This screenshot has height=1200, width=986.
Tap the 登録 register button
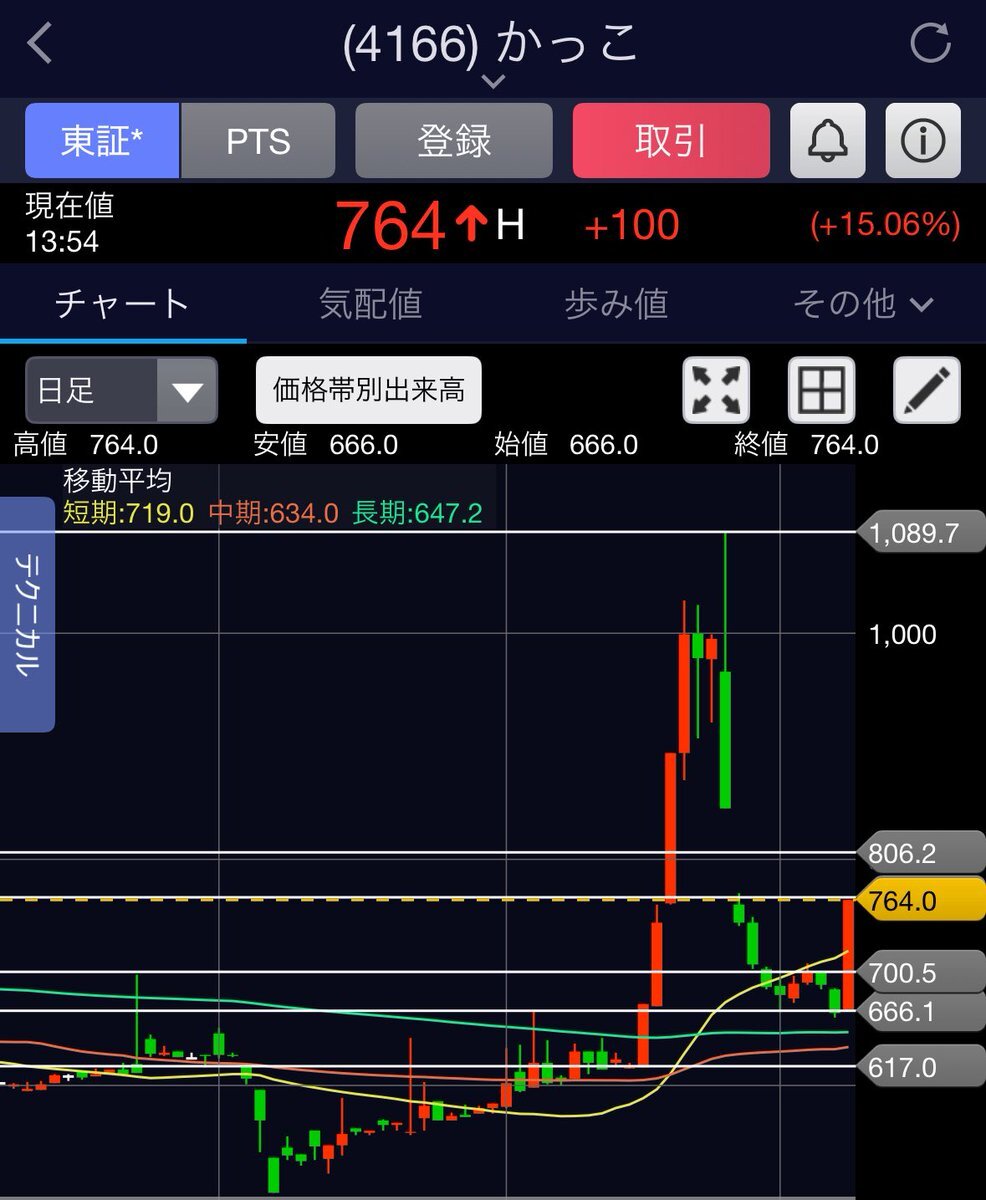point(454,141)
